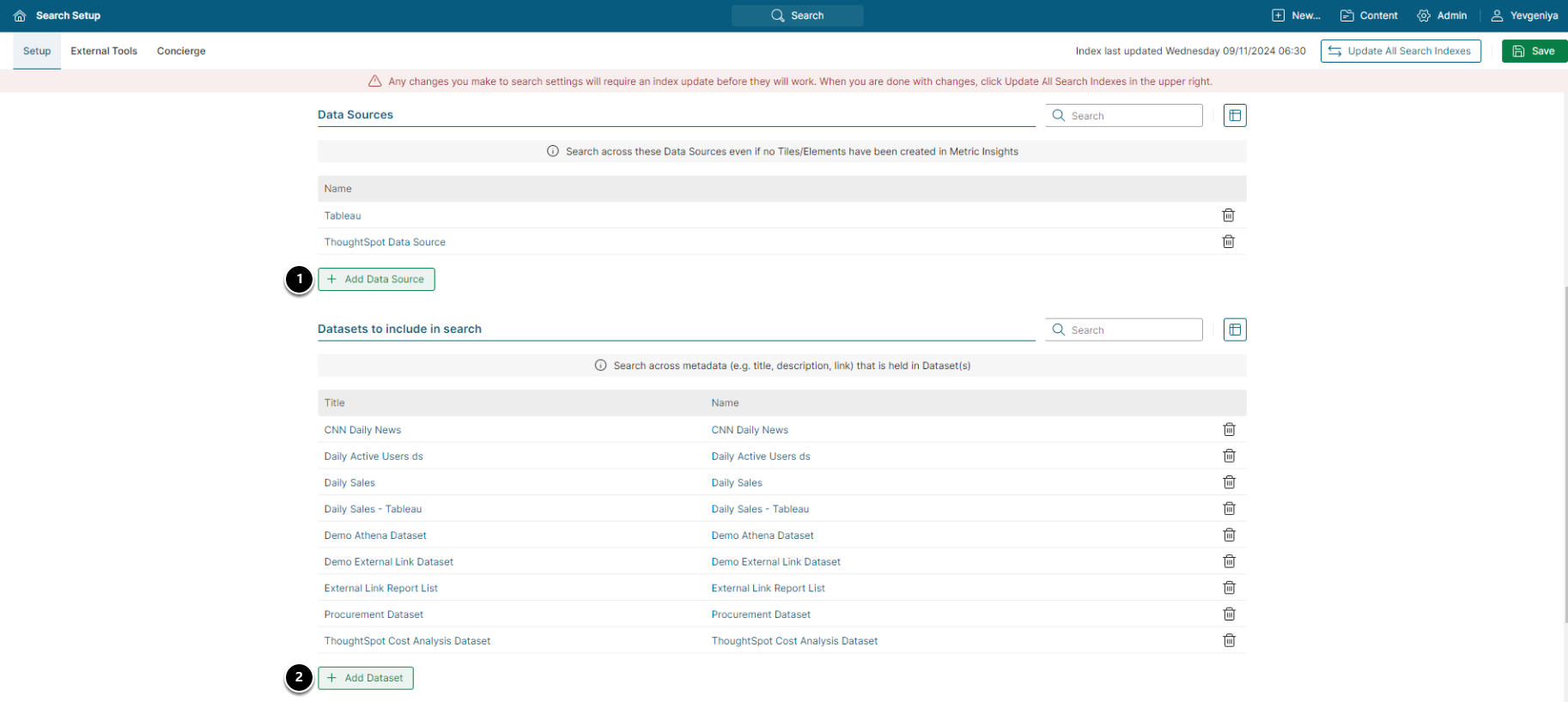Expand the Admin menu
The width and height of the screenshot is (1568, 702).
(1442, 15)
